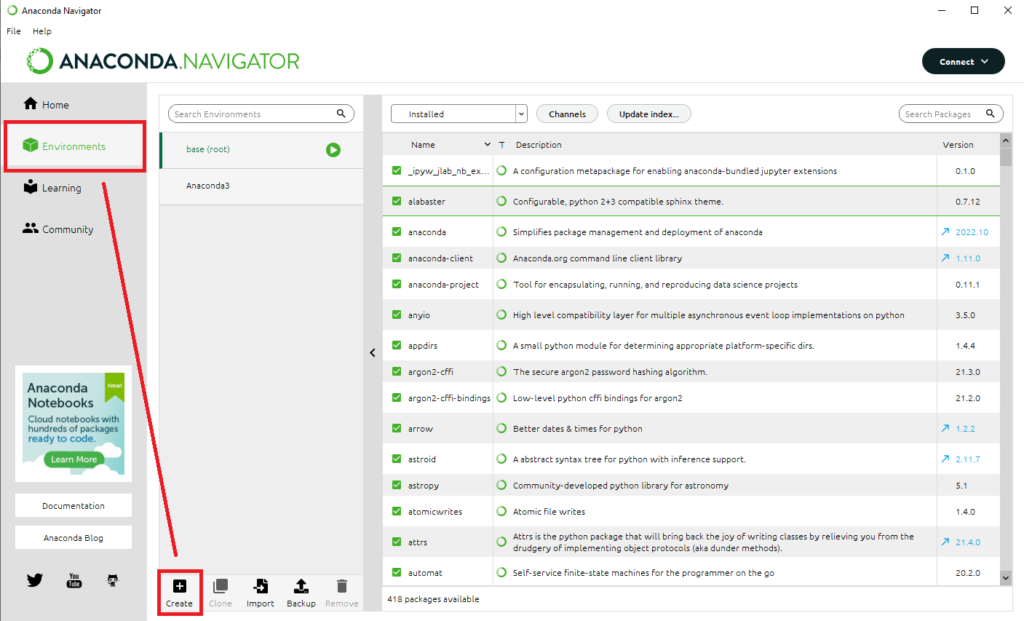Click the upgrade arrow for arrow 1.2.2
Image resolution: width=1024 pixels, height=621 pixels.
tap(945, 428)
